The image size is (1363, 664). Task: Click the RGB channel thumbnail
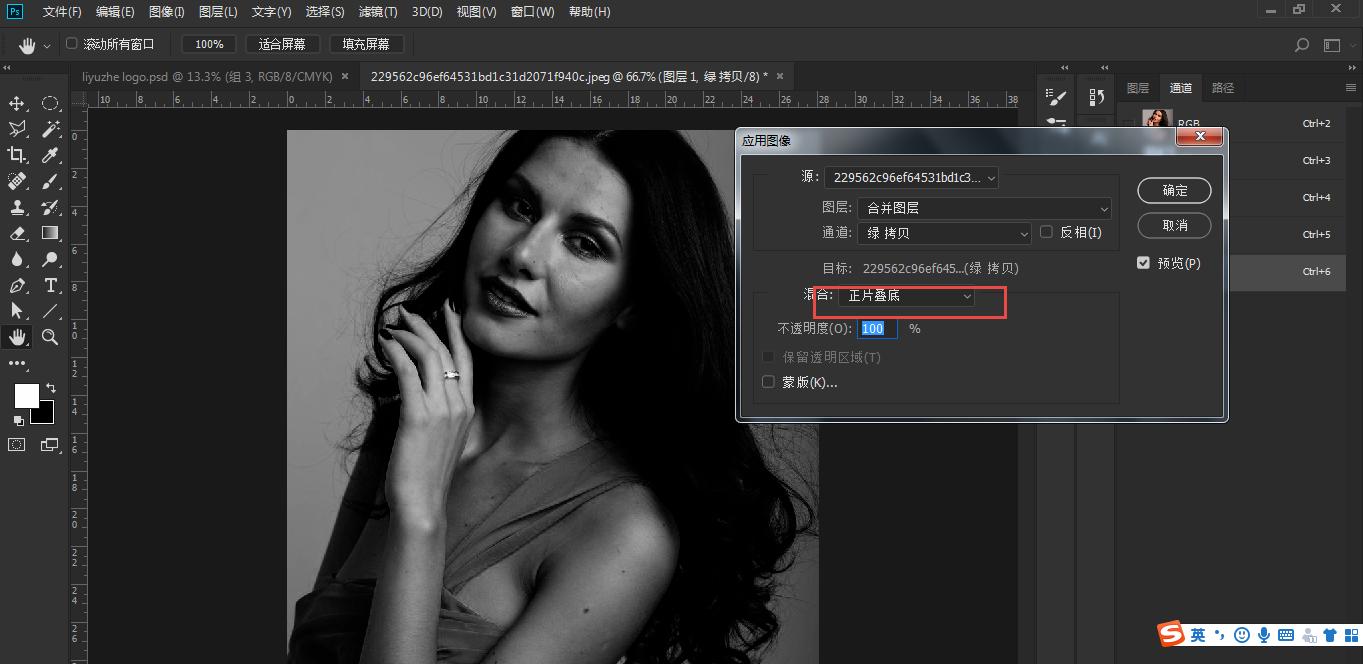coord(1157,120)
